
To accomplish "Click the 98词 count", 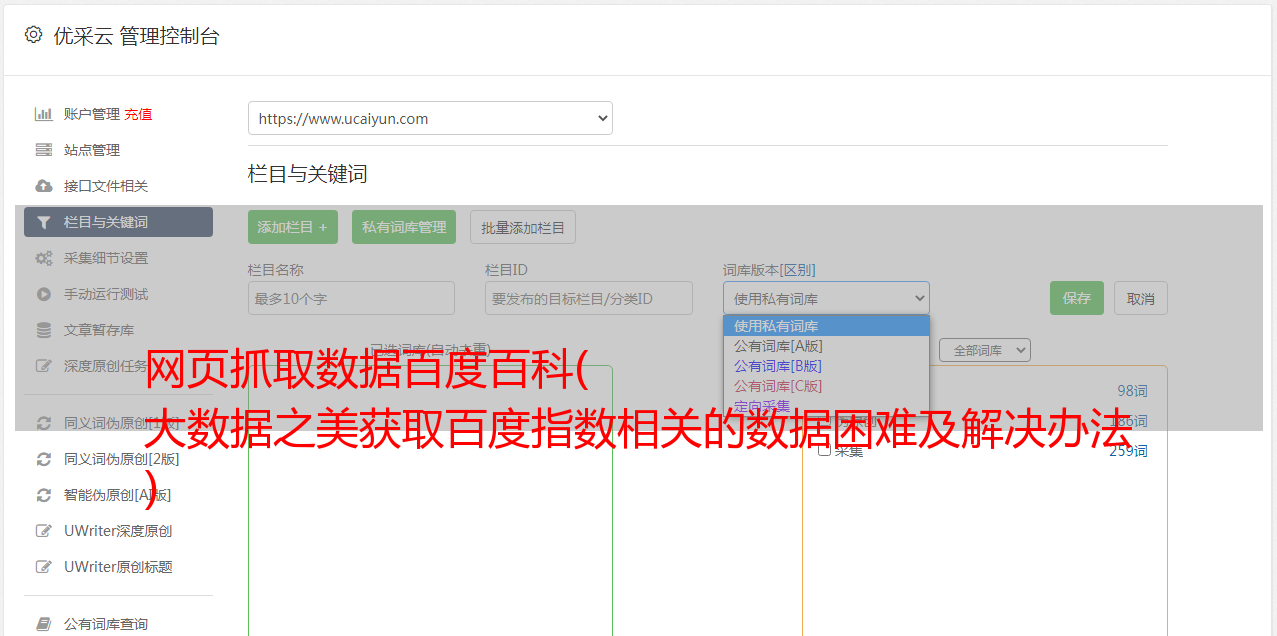I will tap(1132, 391).
